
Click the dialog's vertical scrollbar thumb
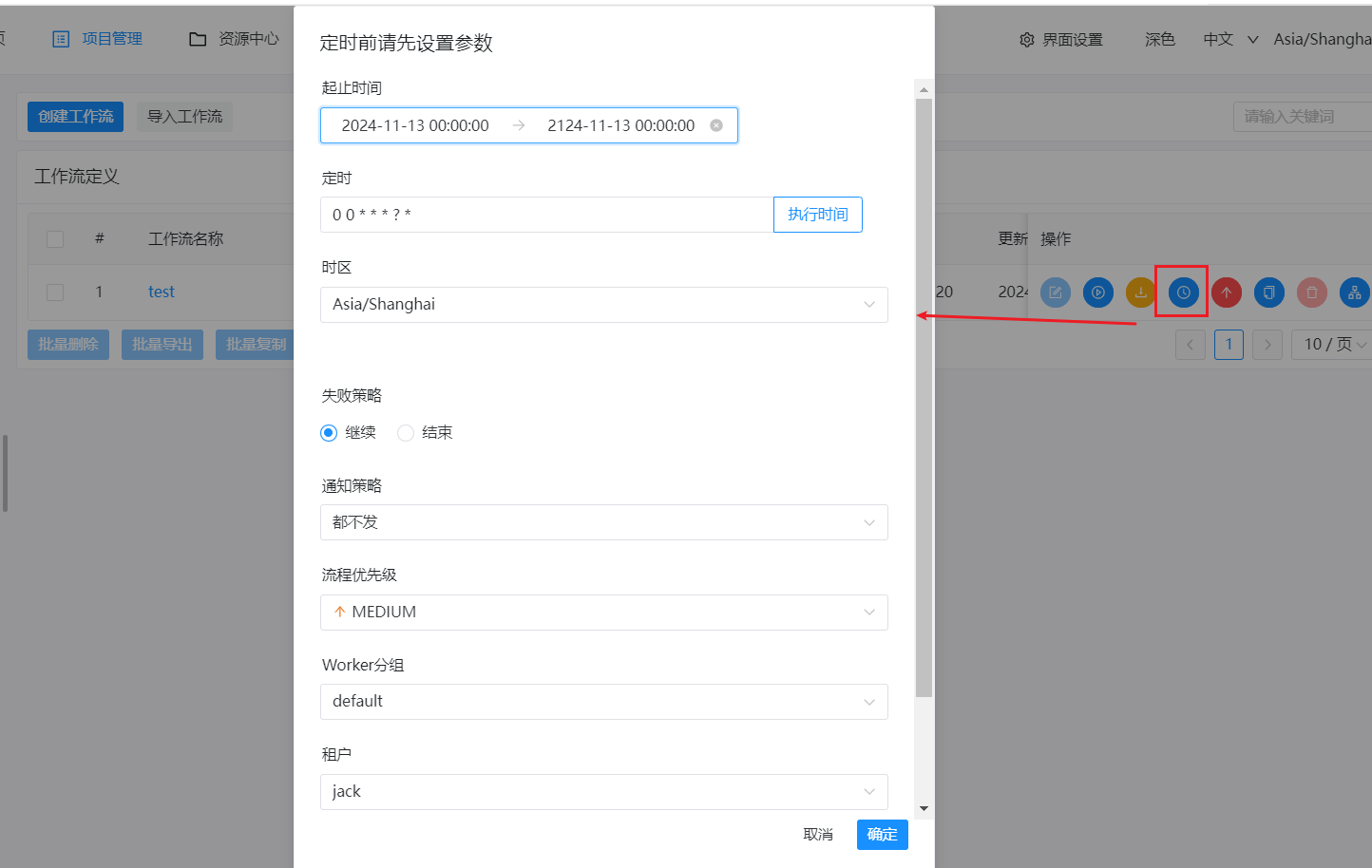pyautogui.click(x=924, y=397)
